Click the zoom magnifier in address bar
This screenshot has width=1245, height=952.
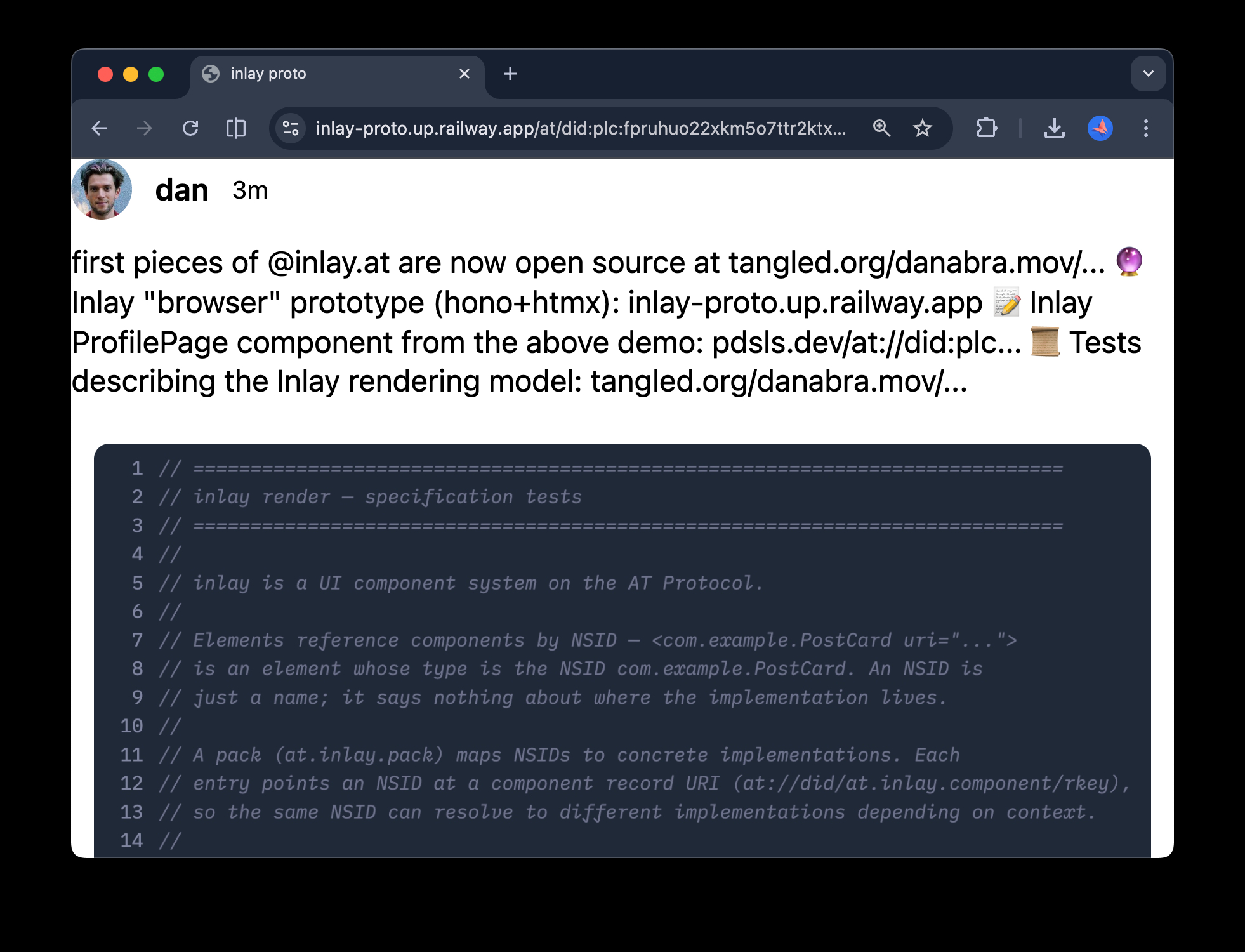point(881,129)
